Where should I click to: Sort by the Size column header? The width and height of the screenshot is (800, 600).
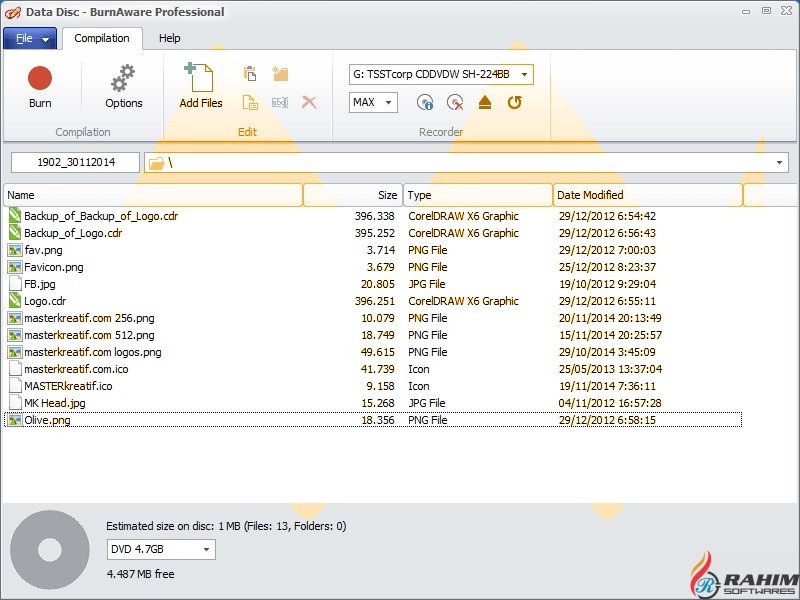[x=353, y=195]
